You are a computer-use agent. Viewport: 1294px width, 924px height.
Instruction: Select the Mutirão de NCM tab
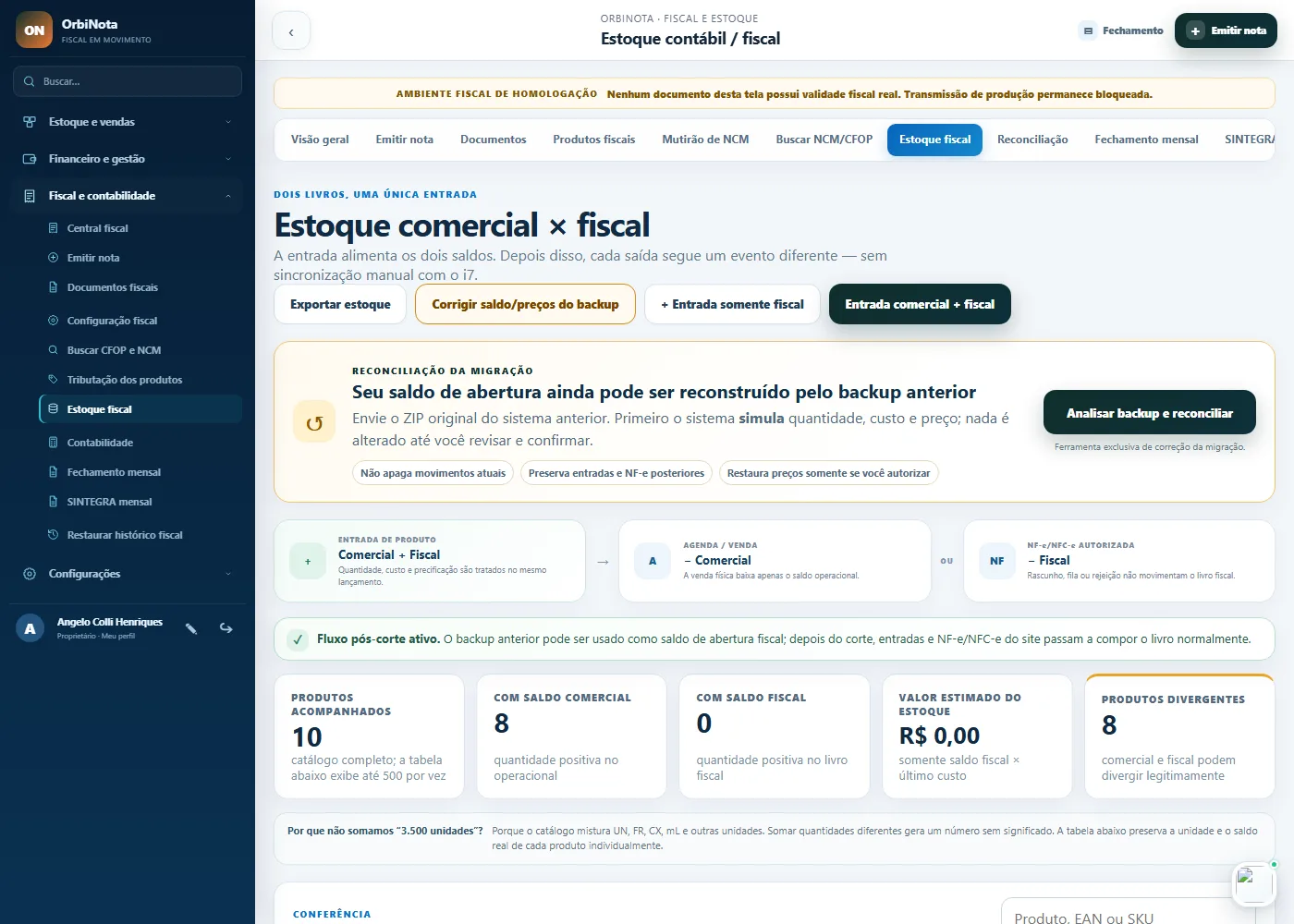point(705,140)
